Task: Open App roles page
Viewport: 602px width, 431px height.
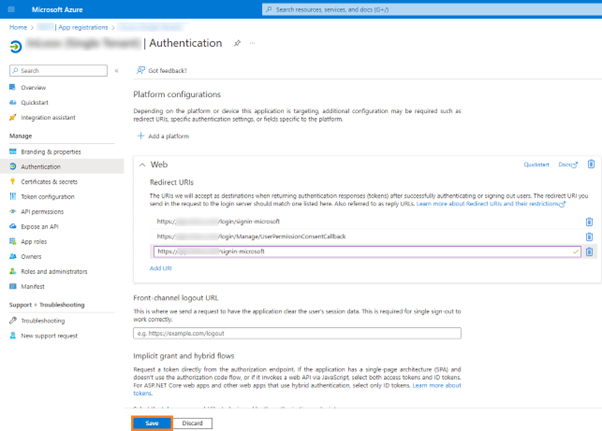Action: (x=34, y=241)
